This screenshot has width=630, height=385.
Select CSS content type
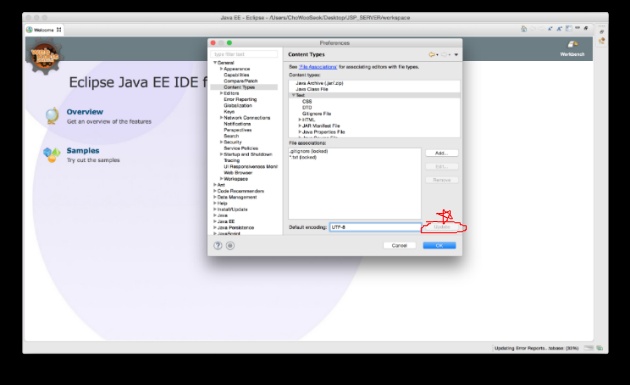click(x=307, y=102)
